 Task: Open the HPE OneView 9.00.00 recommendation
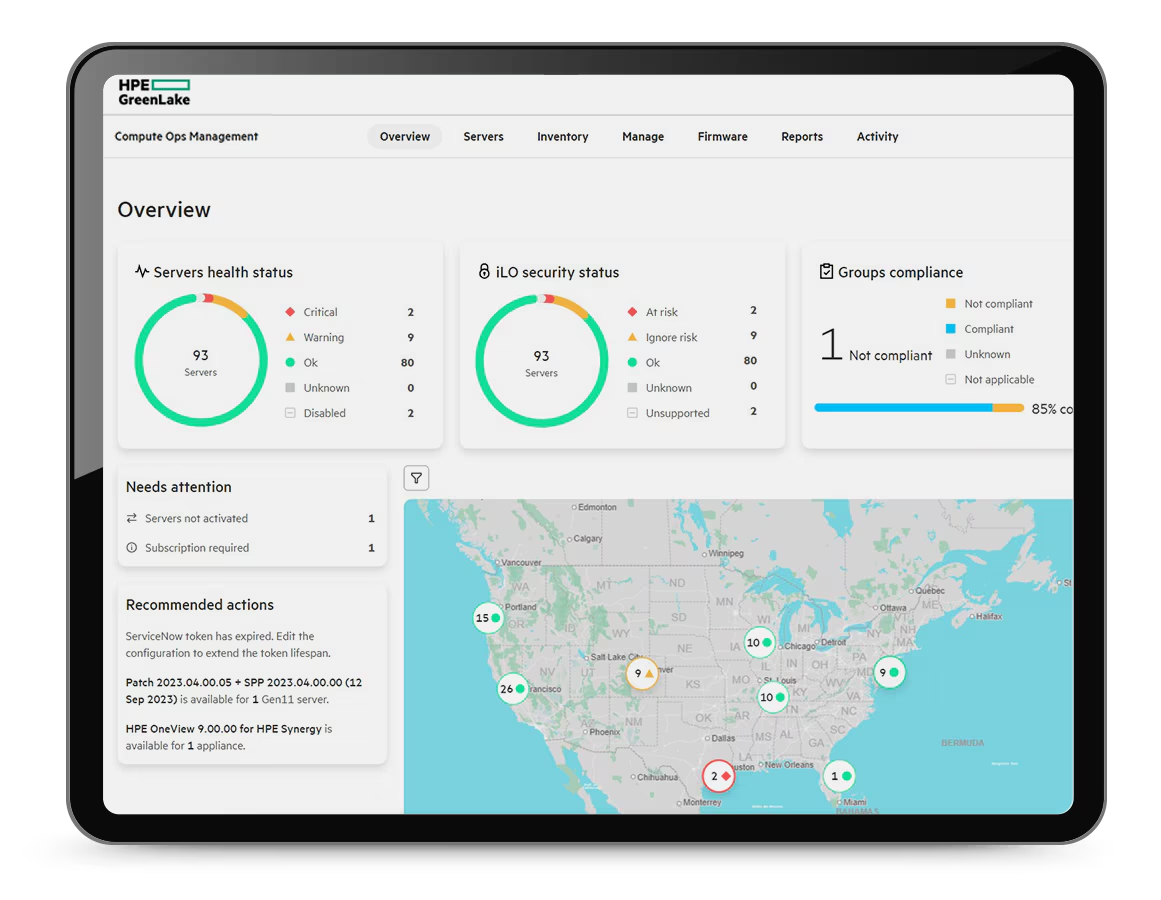coord(229,737)
